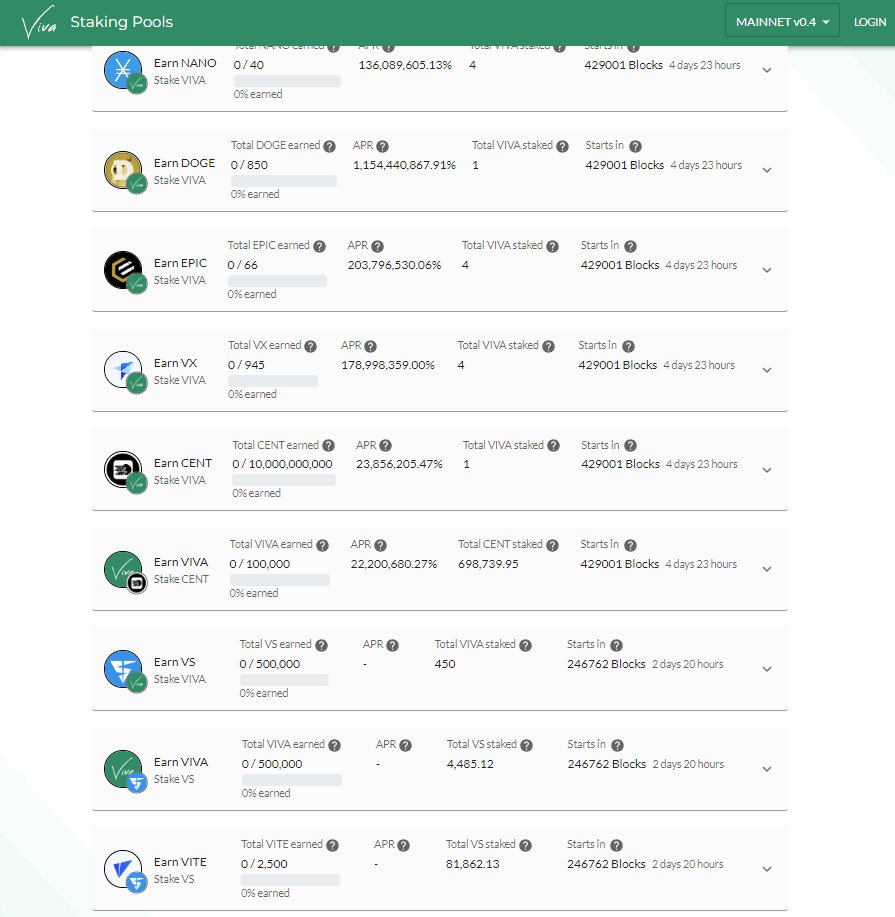Click VIVA icon in Earn VIVA Stake VS pool
The width and height of the screenshot is (895, 917).
pyautogui.click(x=123, y=769)
